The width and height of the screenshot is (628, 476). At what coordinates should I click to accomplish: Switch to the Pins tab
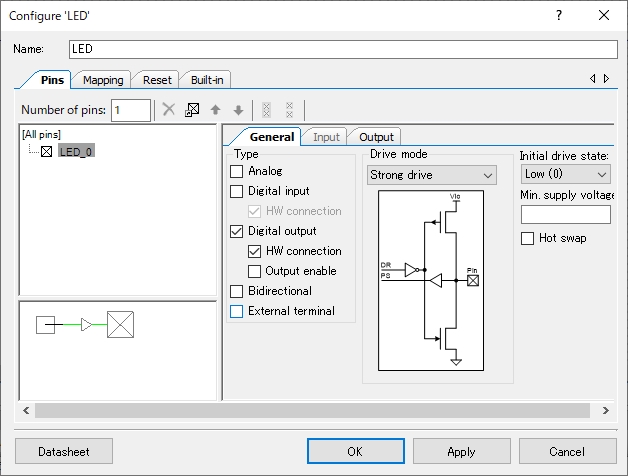tap(52, 80)
